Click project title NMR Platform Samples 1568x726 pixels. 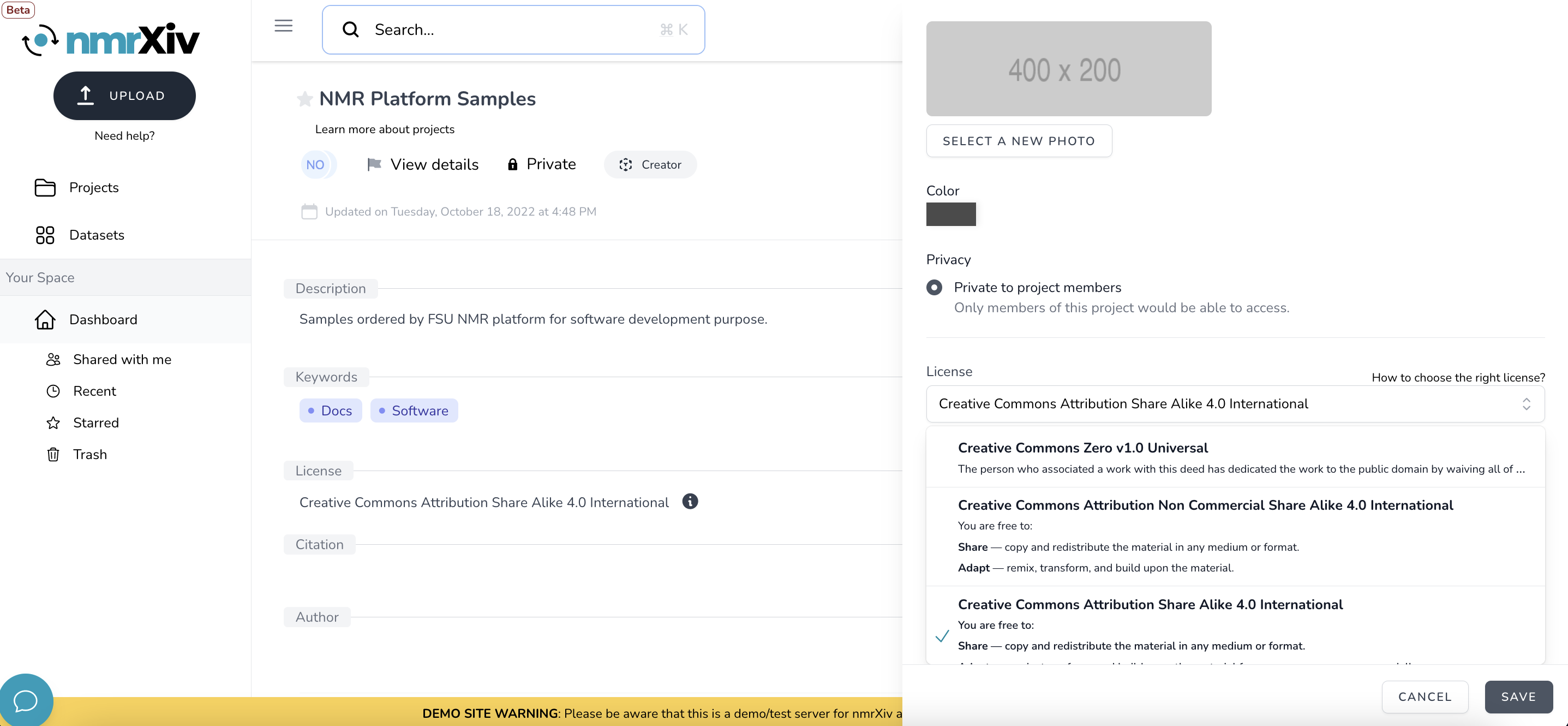tap(427, 99)
